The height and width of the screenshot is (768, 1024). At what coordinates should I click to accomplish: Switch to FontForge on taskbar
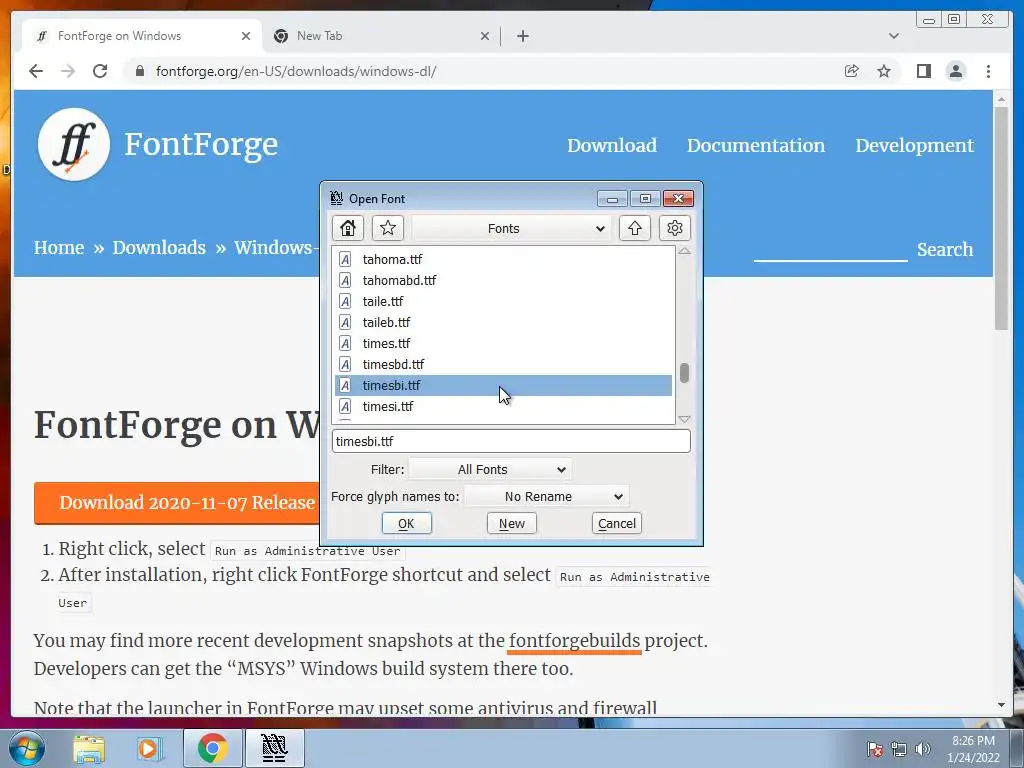tap(274, 748)
